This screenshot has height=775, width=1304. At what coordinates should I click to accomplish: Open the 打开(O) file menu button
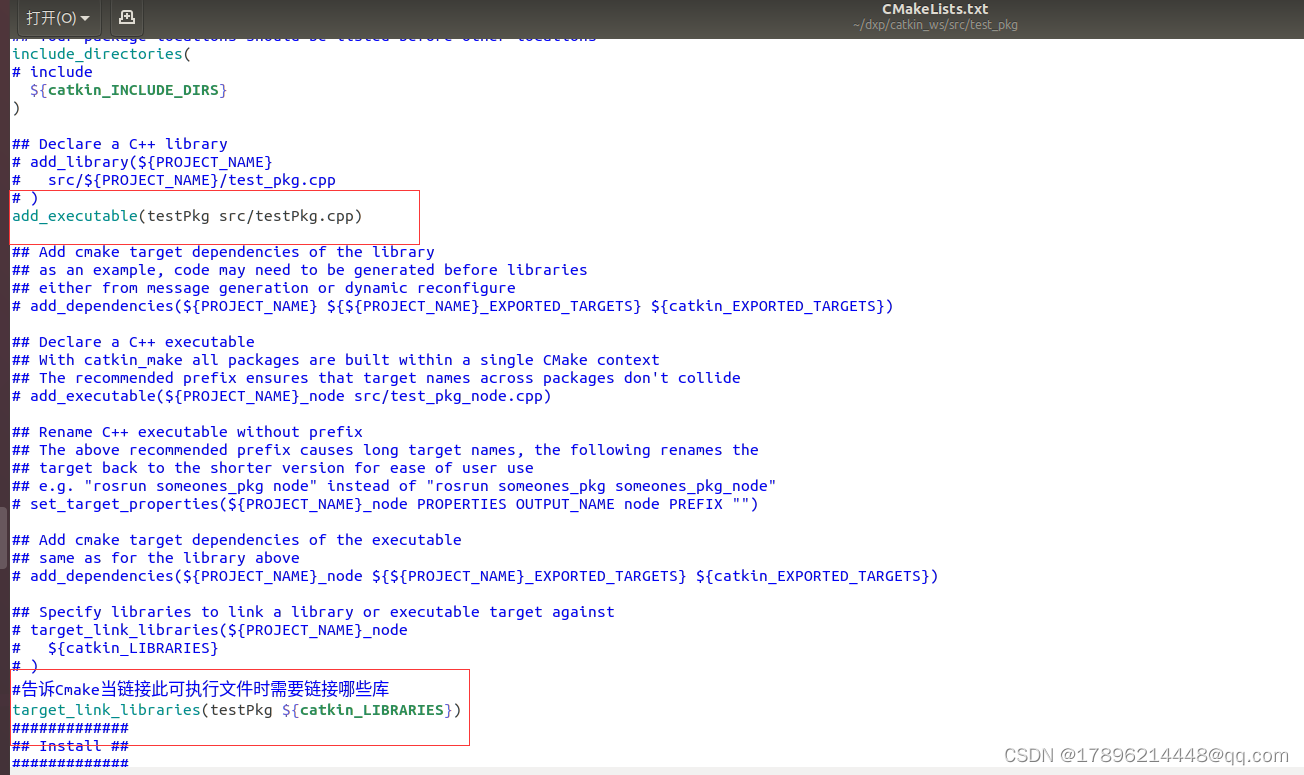coord(57,17)
